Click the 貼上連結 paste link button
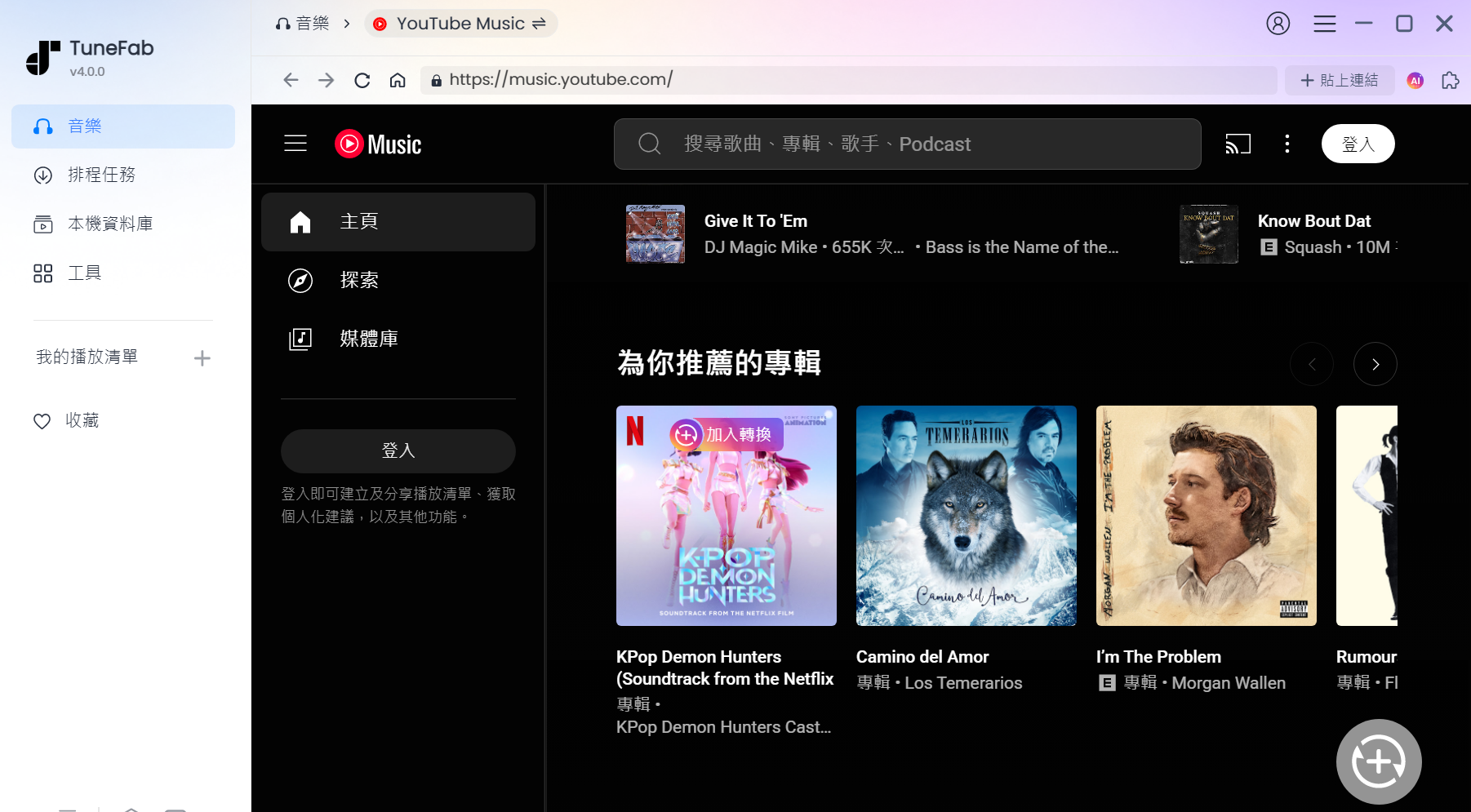The height and width of the screenshot is (812, 1471). [x=1339, y=80]
